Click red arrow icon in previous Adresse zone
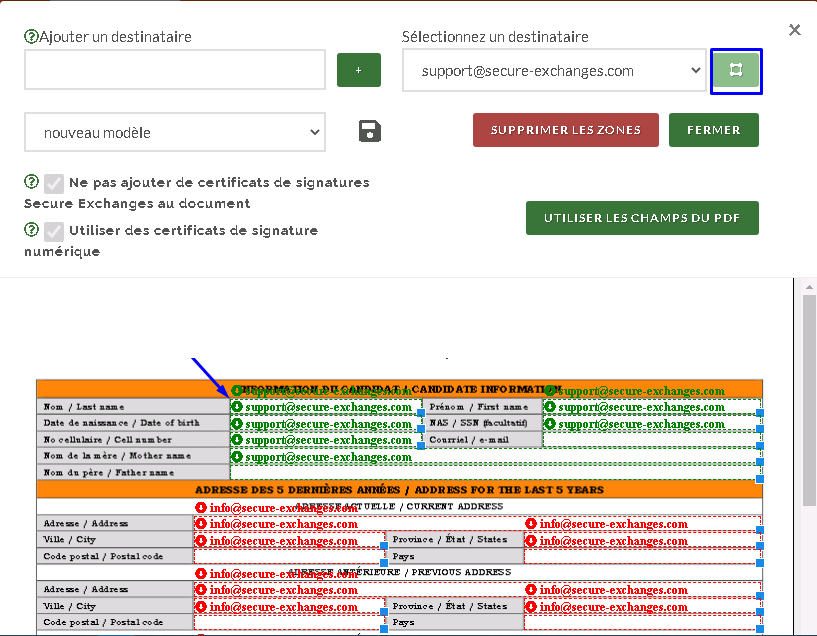817x636 pixels. click(x=201, y=590)
